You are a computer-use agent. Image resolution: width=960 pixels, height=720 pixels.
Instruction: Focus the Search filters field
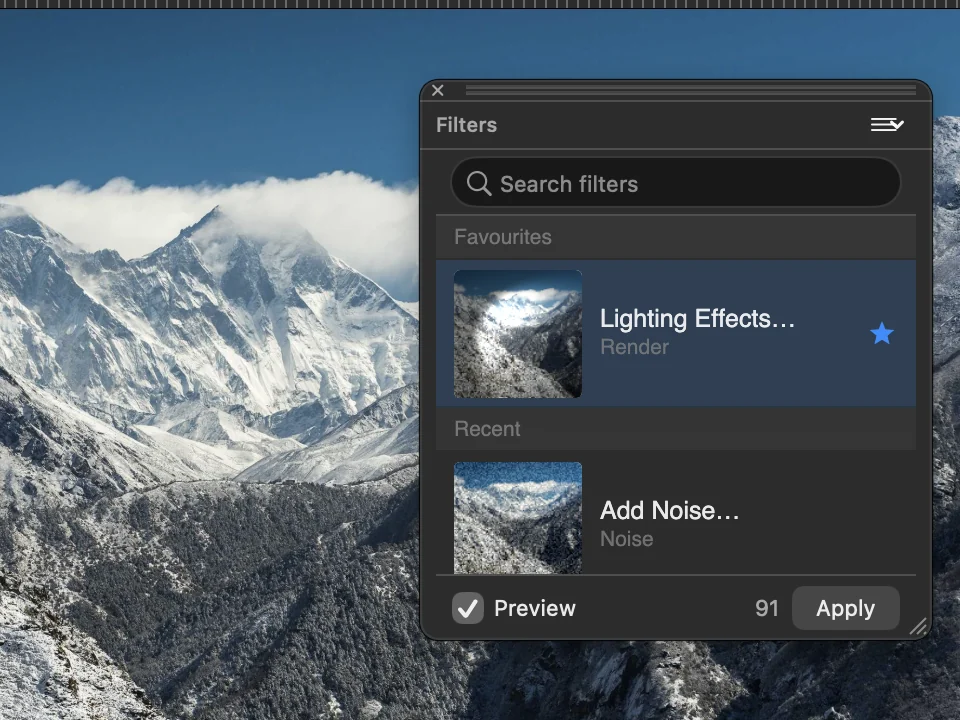pos(676,183)
